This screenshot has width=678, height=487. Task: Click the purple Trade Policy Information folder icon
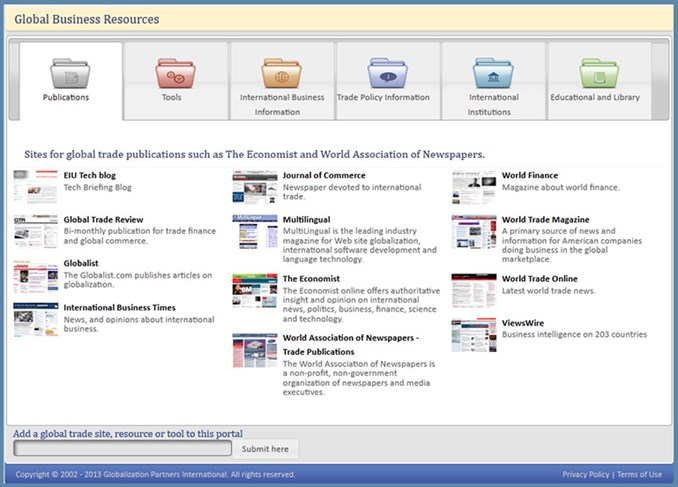(387, 74)
